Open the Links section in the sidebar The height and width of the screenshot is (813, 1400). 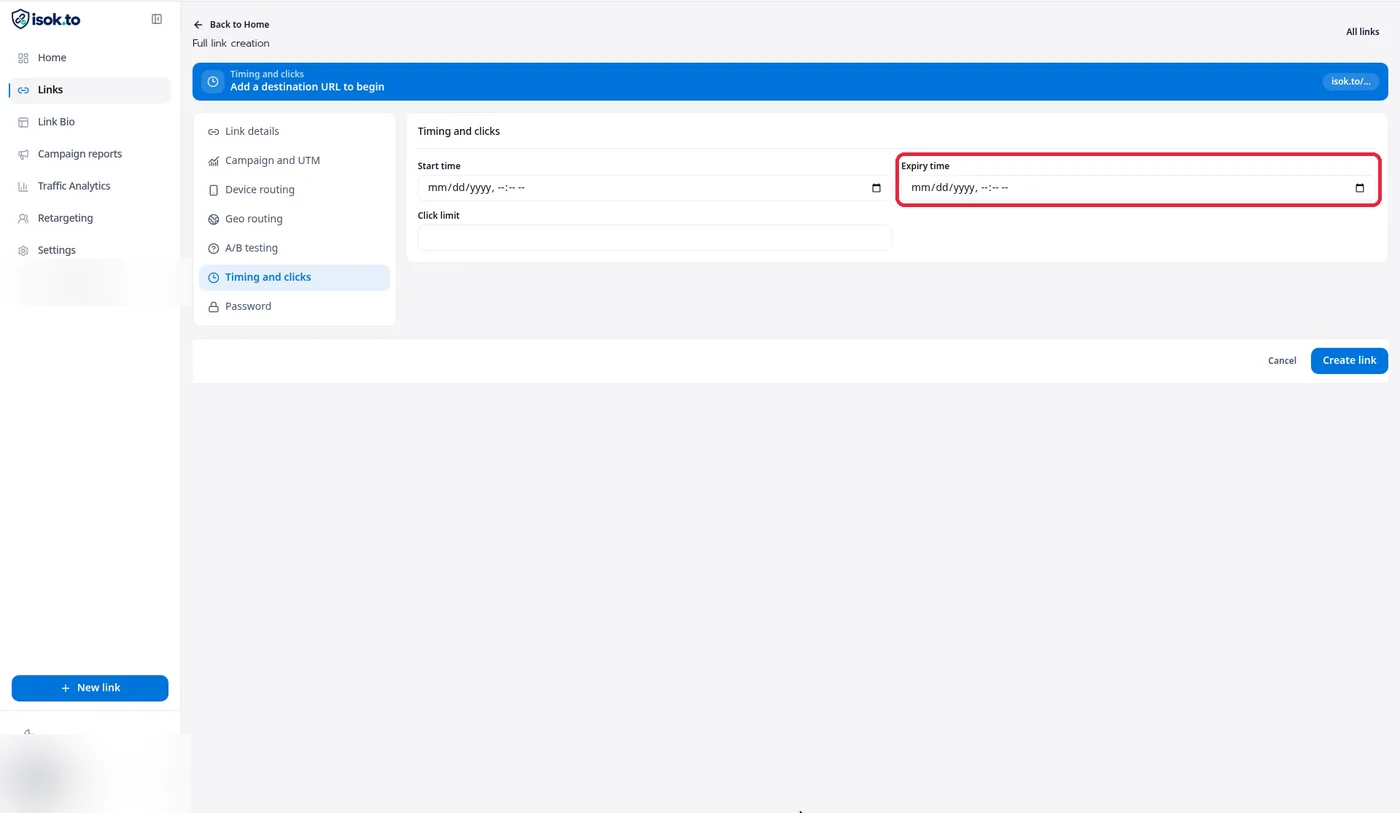[90, 90]
